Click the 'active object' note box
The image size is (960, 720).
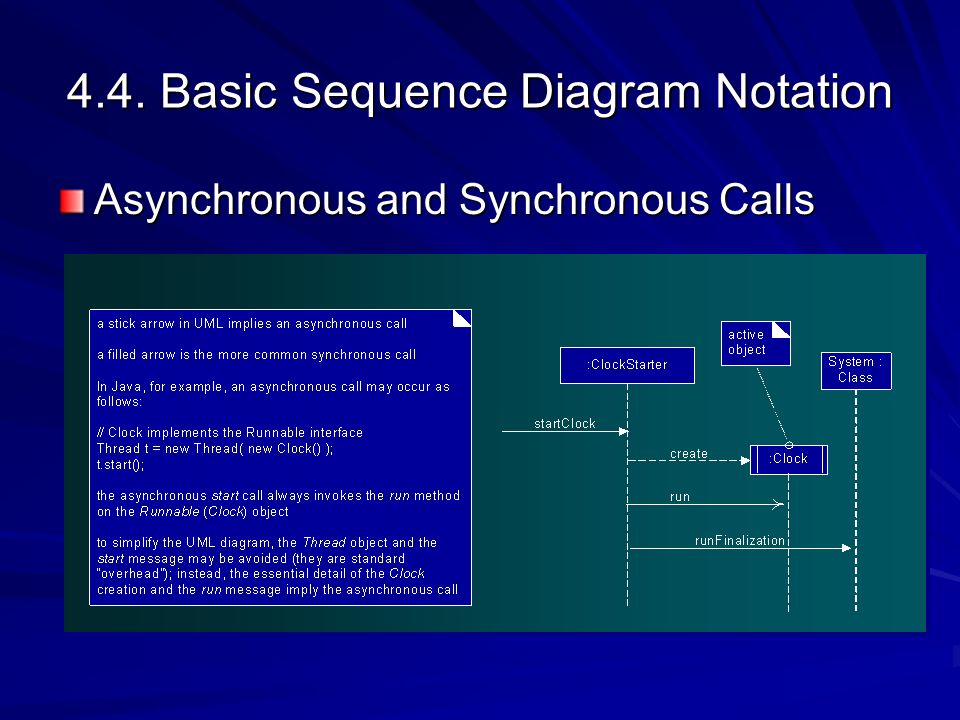(756, 343)
